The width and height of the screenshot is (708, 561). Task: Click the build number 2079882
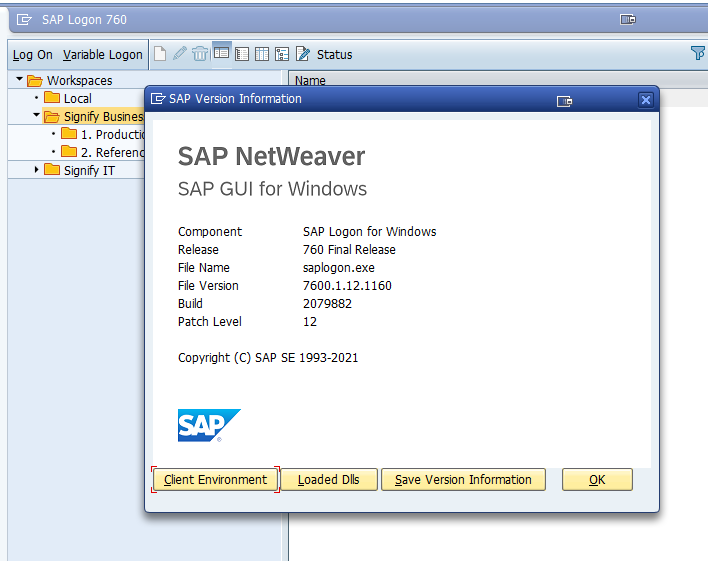click(x=327, y=304)
